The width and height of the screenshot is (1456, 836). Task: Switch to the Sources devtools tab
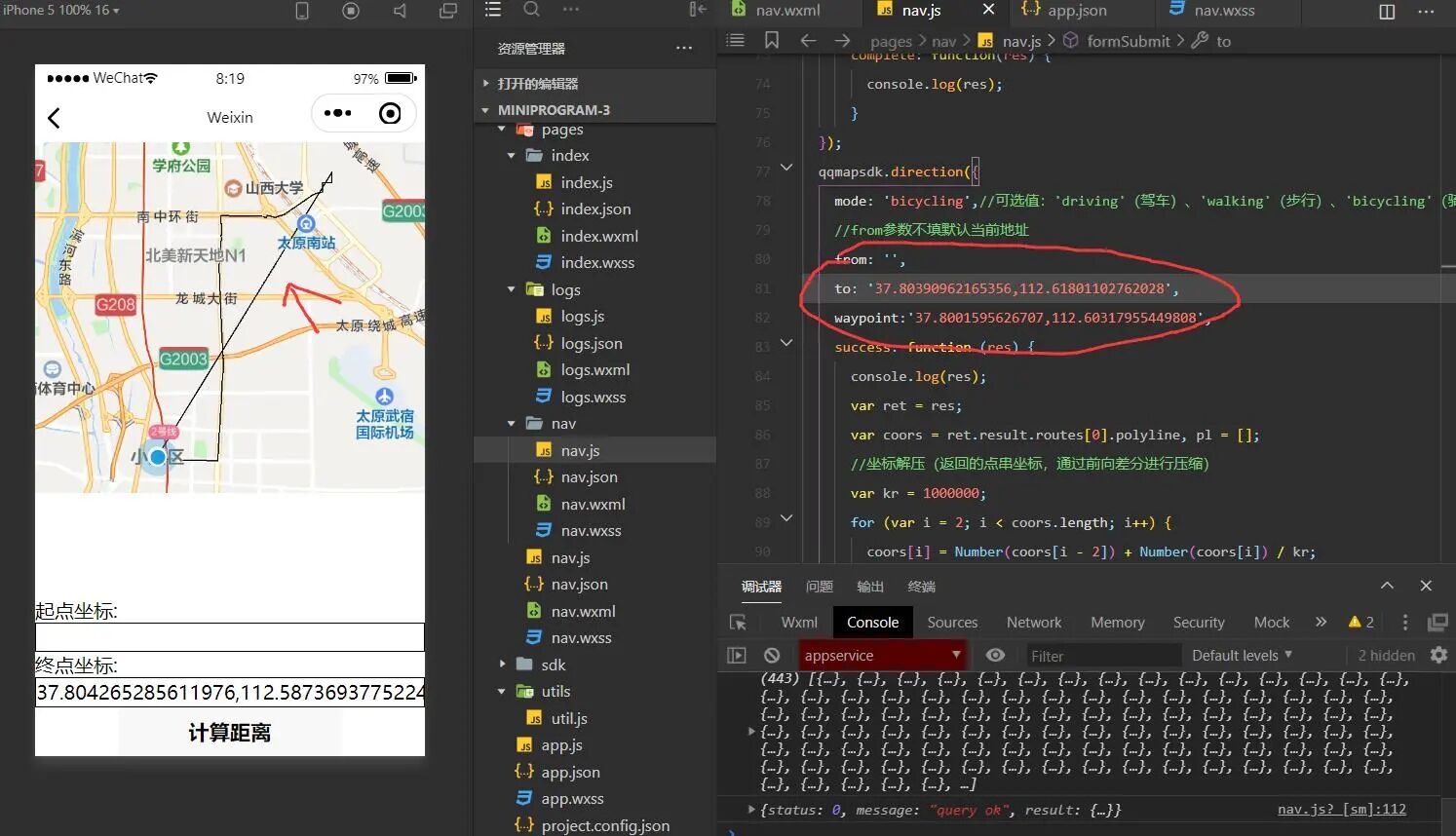click(952, 623)
